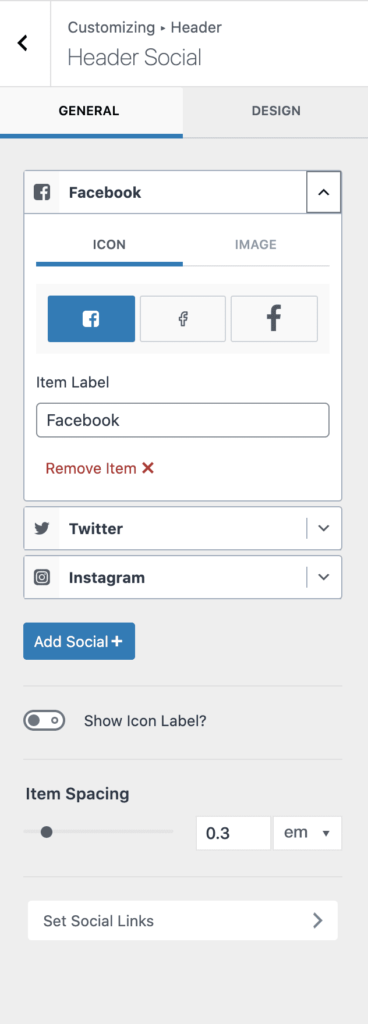Open the em unit dropdown
This screenshot has width=368, height=1024.
307,833
